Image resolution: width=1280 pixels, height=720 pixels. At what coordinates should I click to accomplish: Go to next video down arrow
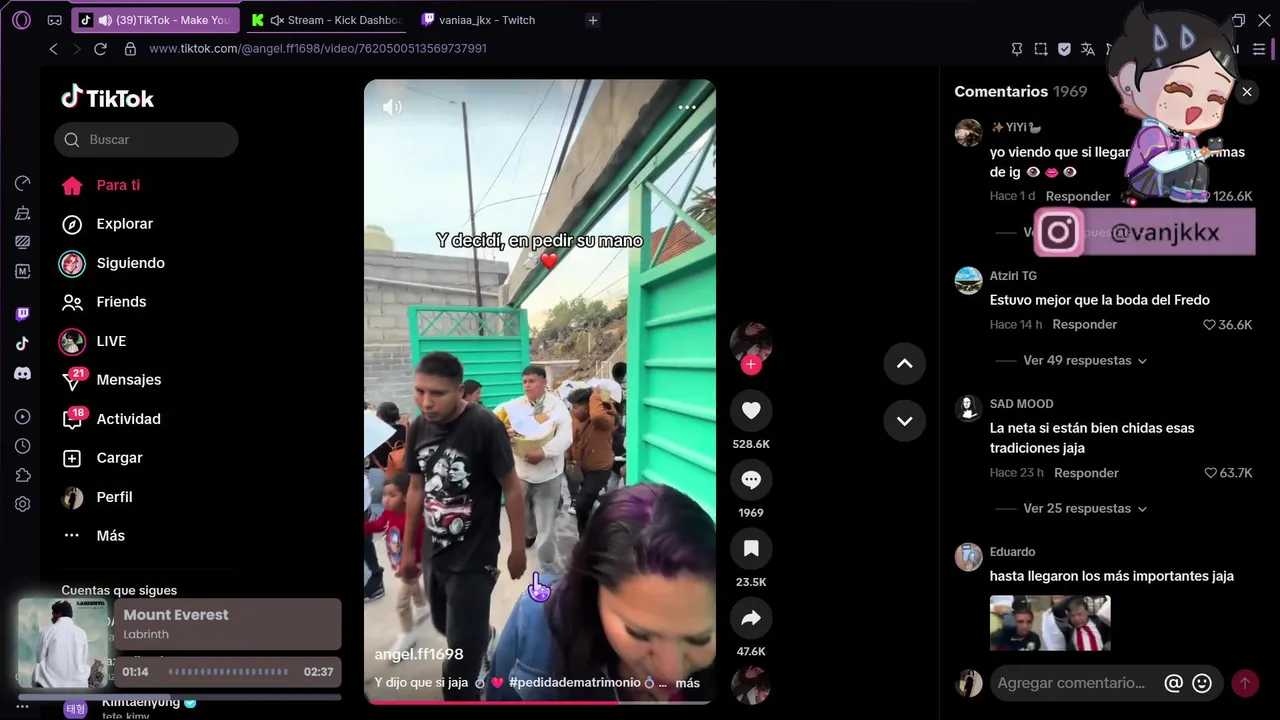[905, 421]
